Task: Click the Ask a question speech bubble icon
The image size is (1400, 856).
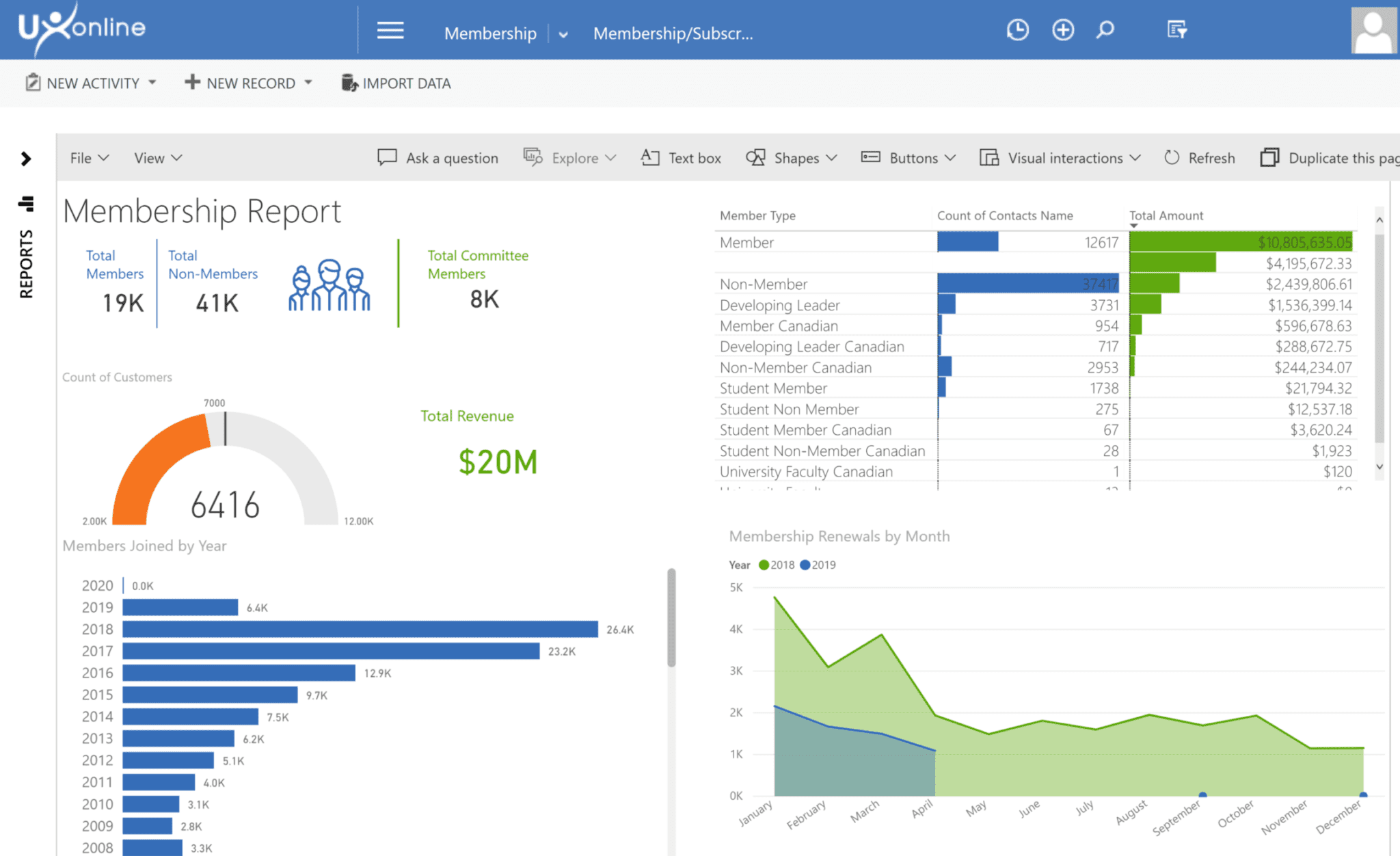Action: 387,157
